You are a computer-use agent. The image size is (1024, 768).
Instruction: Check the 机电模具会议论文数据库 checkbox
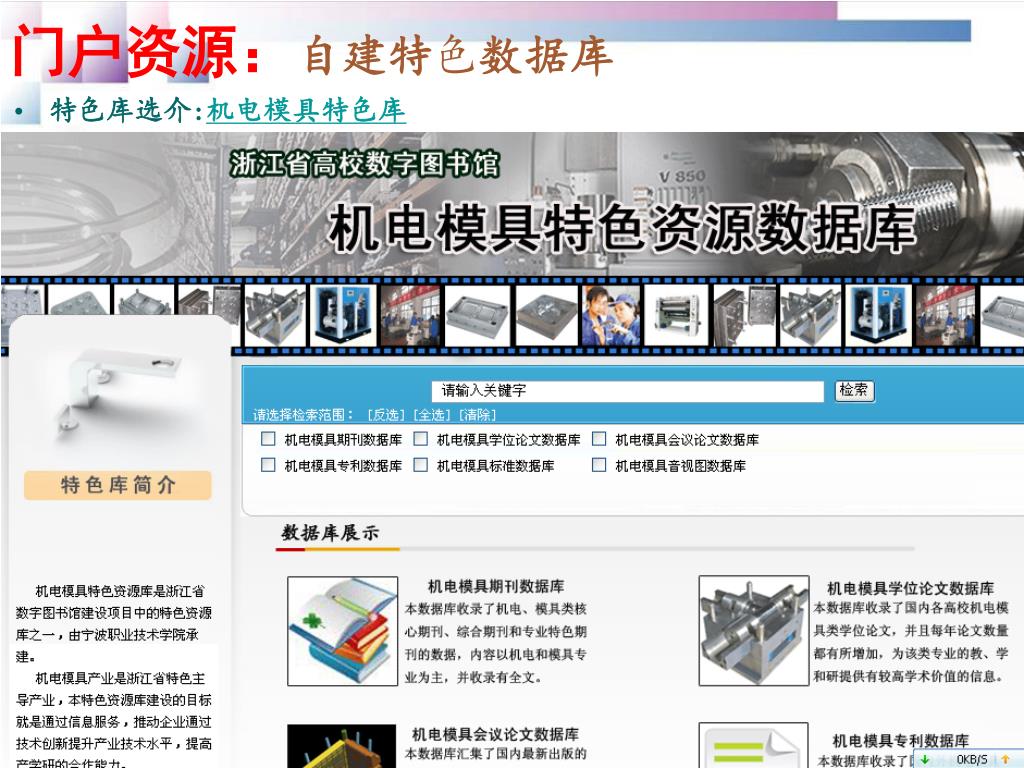point(599,439)
